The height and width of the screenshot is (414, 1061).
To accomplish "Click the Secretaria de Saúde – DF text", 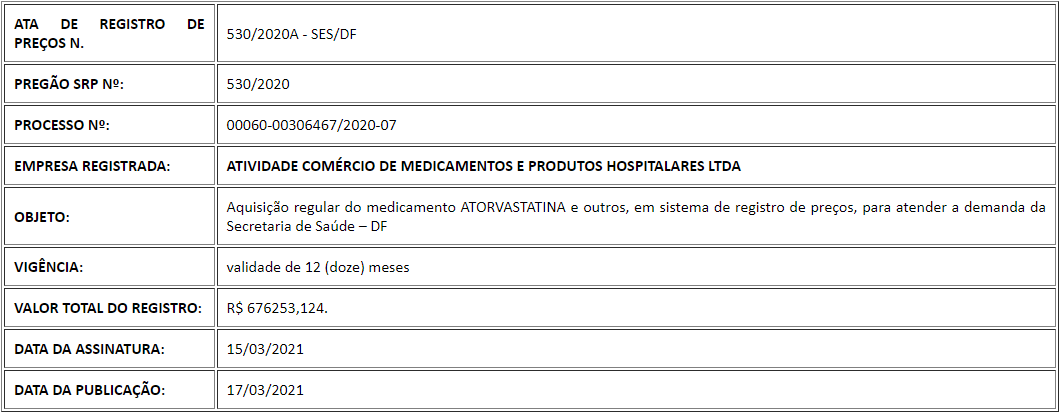I will [308, 227].
